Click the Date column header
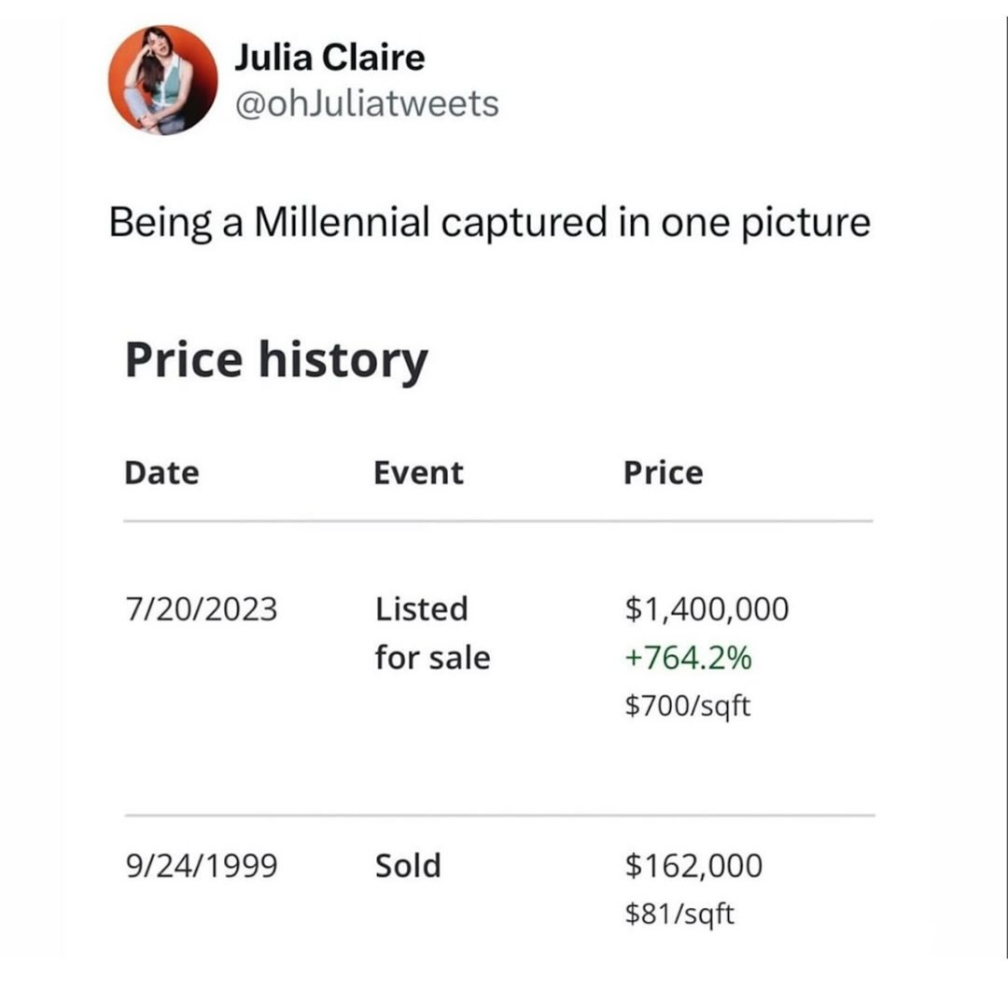Screen dimensions: 1008x988 coord(162,473)
